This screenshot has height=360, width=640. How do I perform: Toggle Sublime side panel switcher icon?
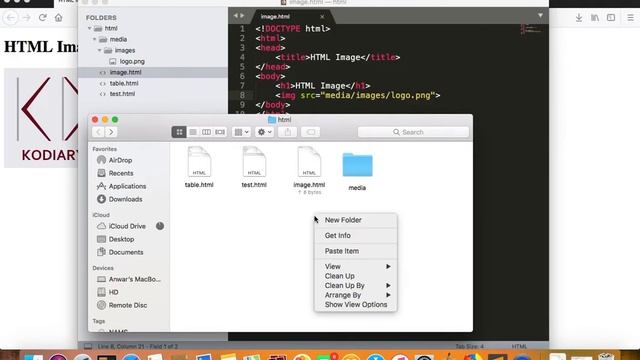pyautogui.click(x=88, y=347)
